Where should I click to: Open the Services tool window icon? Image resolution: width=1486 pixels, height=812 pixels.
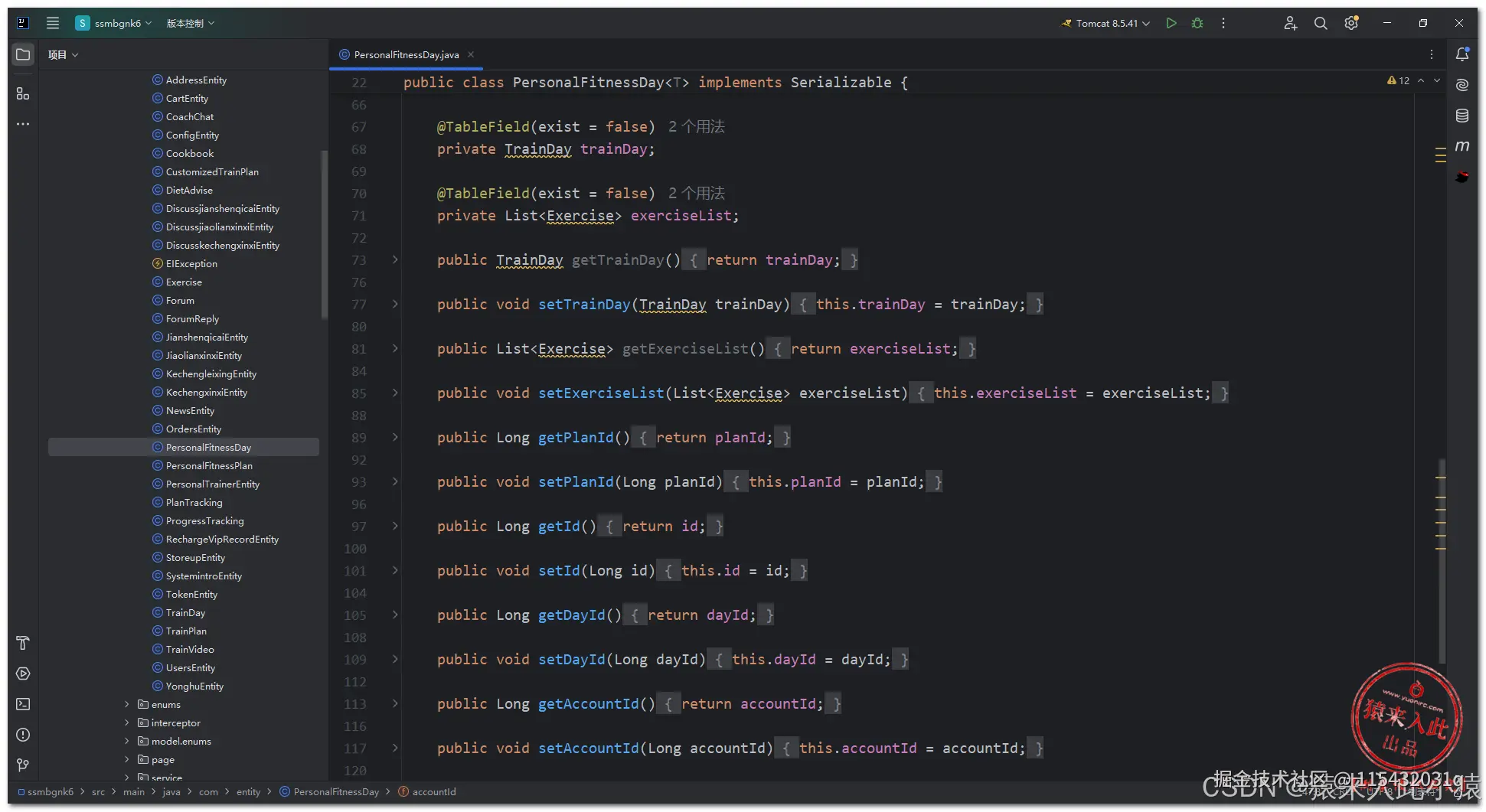[23, 673]
